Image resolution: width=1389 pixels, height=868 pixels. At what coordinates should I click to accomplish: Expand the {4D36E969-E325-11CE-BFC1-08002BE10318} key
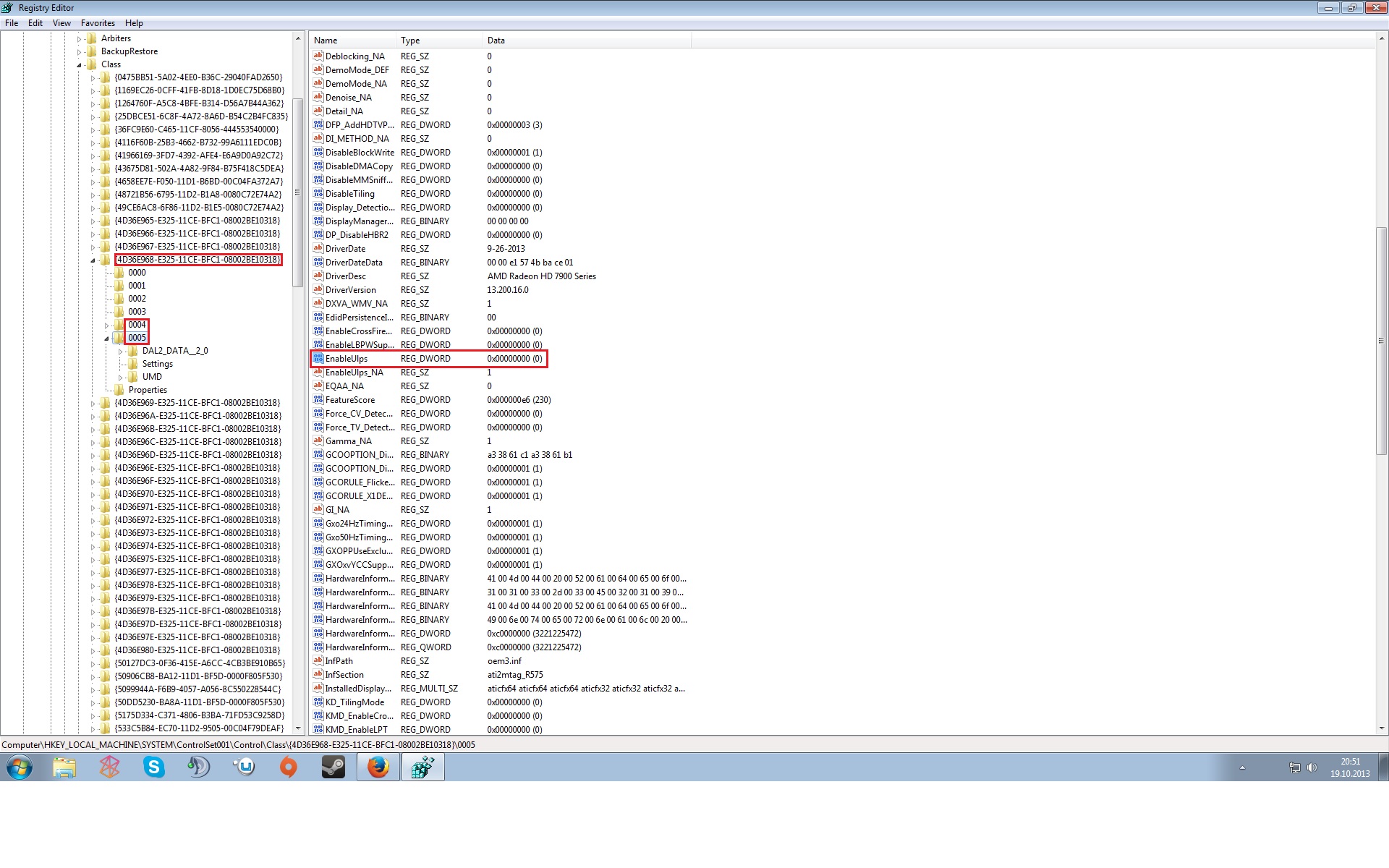pyautogui.click(x=93, y=404)
